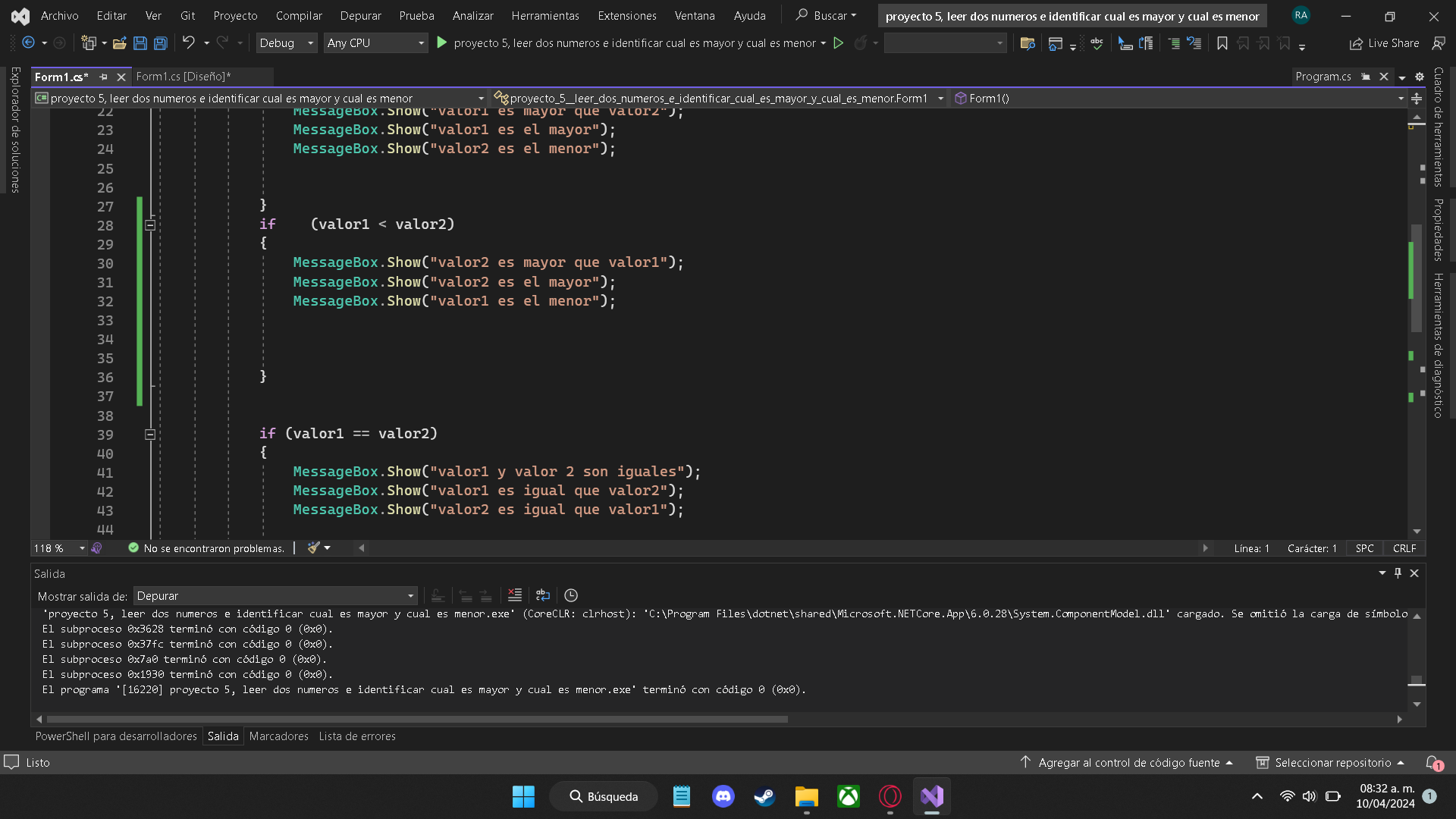The image size is (1456, 819).
Task: Toggle pin on the Salida panel
Action: (x=1398, y=573)
